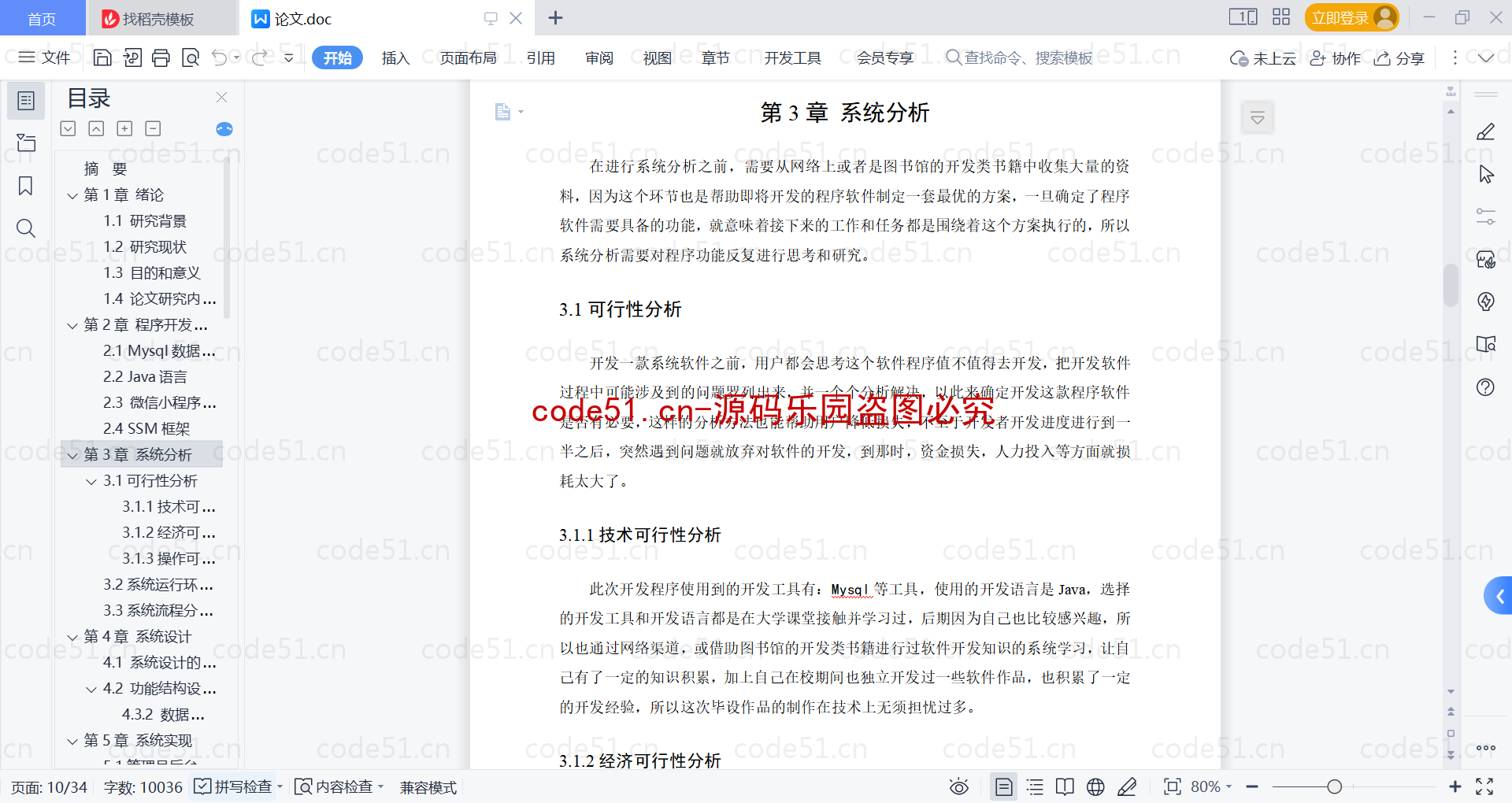Click the search commands field 查找命令
Image resolution: width=1512 pixels, height=803 pixels.
[1020, 57]
